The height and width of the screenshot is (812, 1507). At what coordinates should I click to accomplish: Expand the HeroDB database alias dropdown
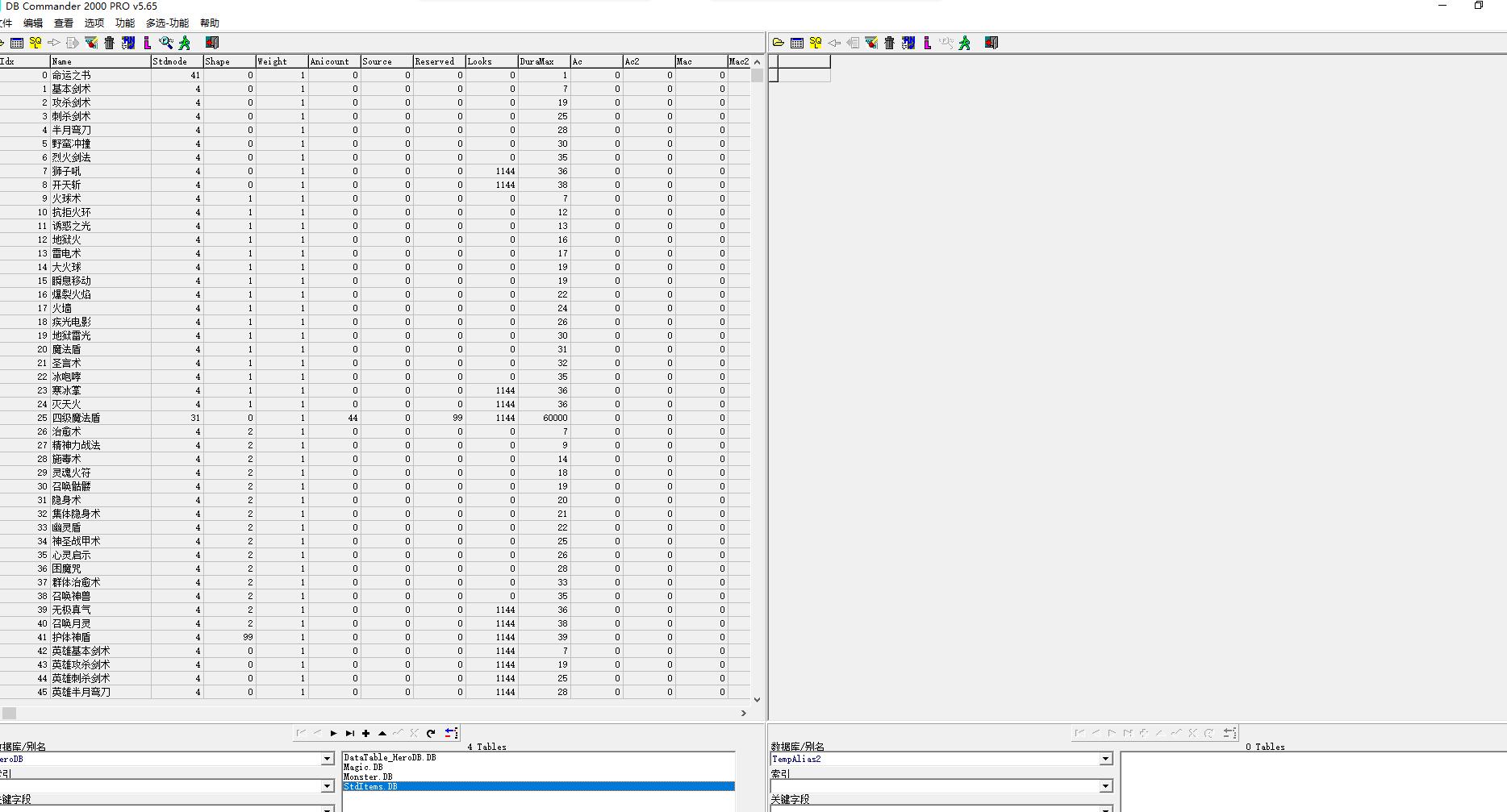pyautogui.click(x=328, y=759)
